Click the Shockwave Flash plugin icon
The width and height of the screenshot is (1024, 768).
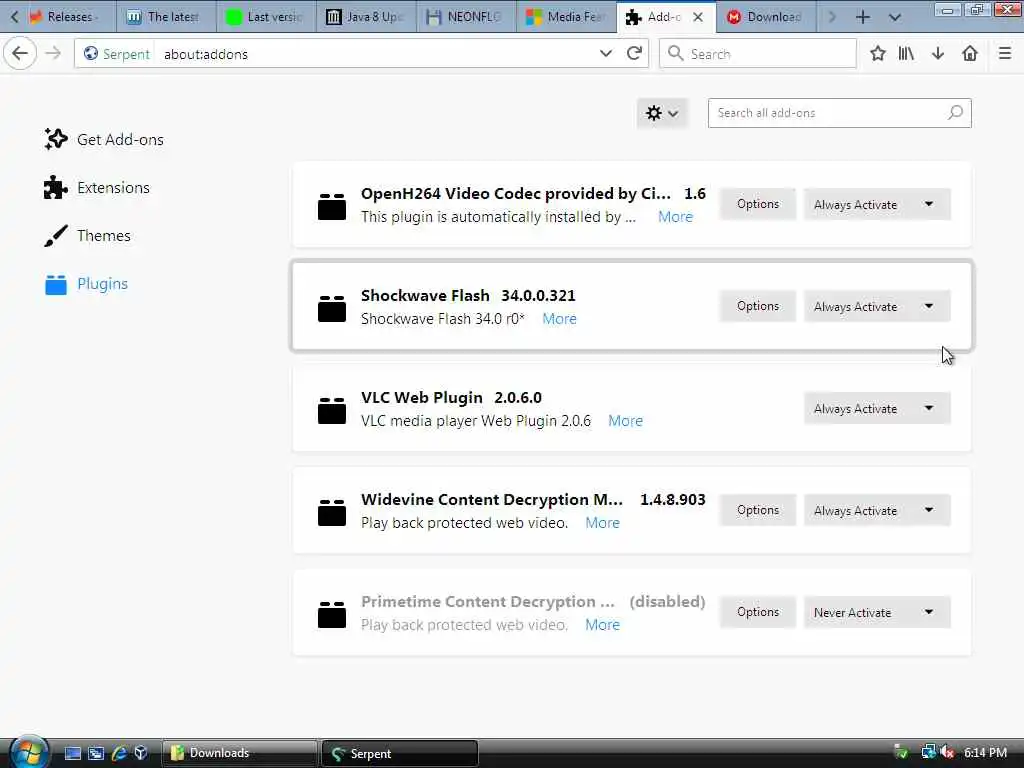click(332, 308)
